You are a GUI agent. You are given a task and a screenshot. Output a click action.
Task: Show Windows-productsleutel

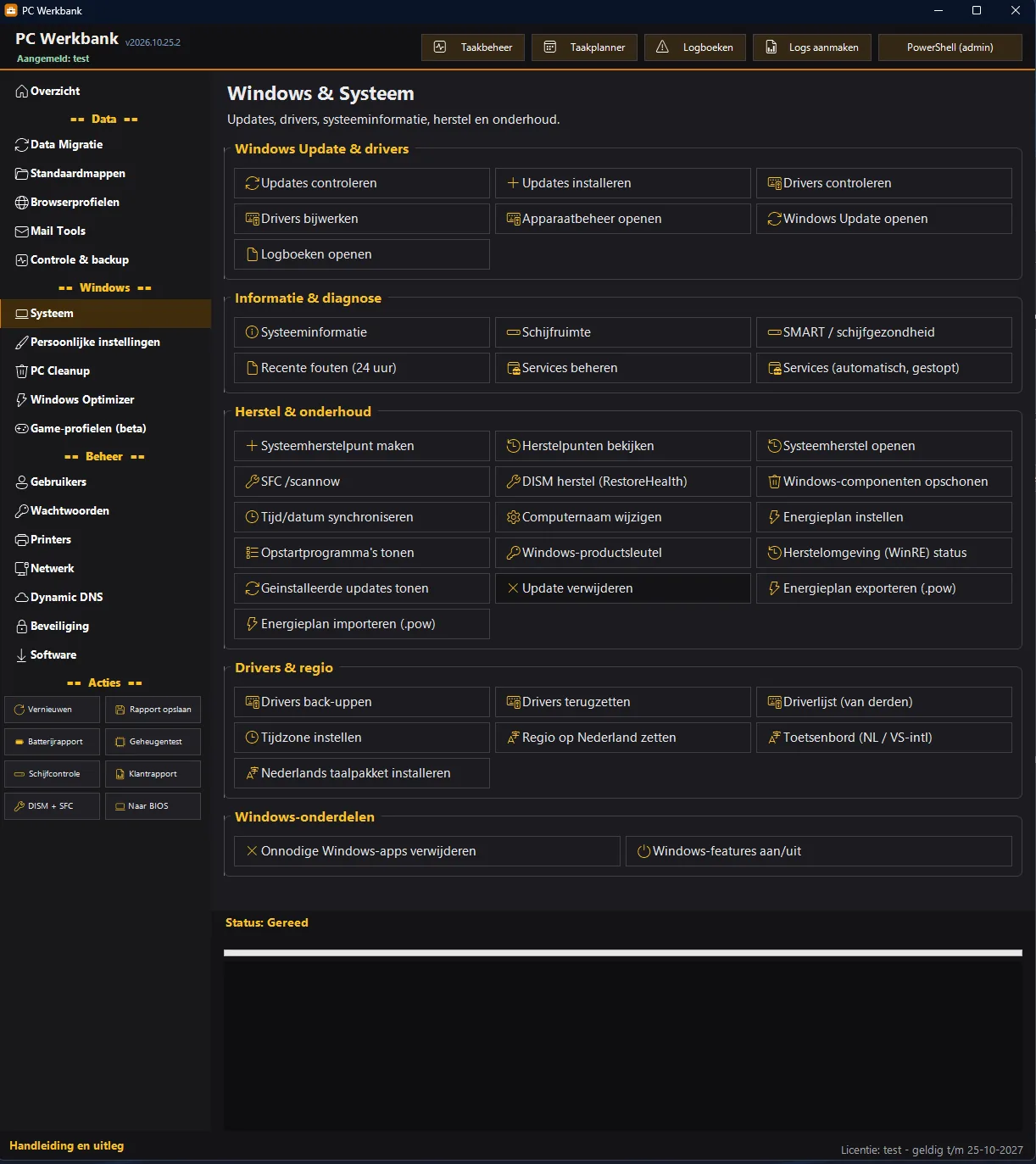(x=623, y=553)
